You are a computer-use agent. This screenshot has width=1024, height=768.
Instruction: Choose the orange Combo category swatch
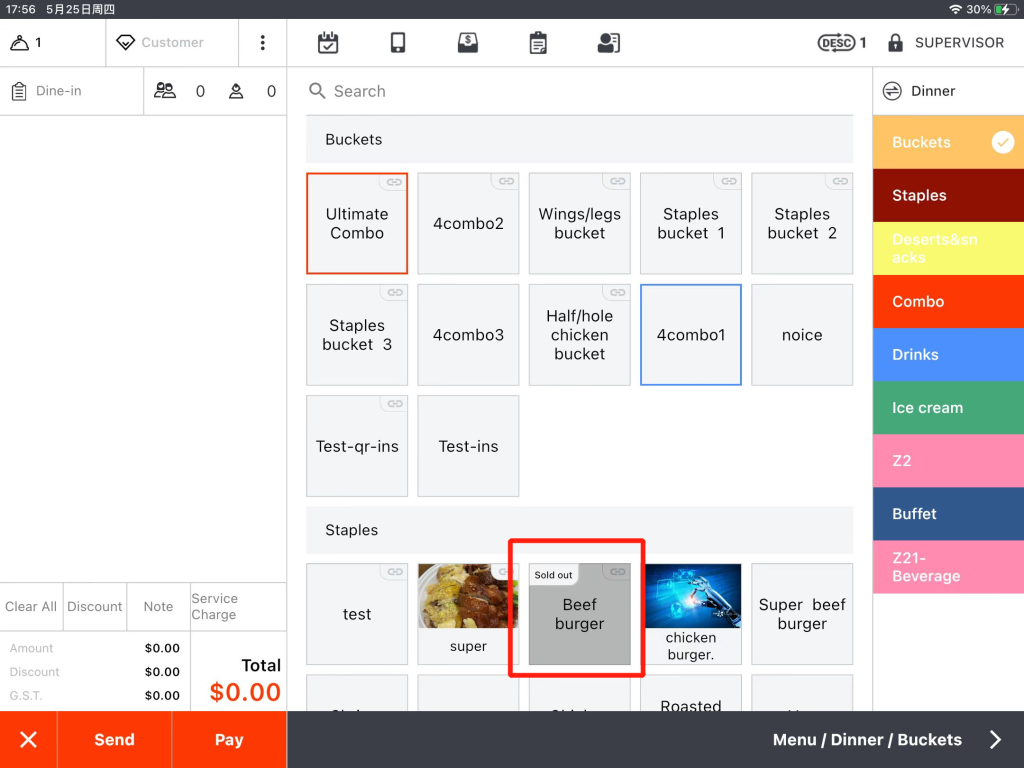tap(948, 301)
